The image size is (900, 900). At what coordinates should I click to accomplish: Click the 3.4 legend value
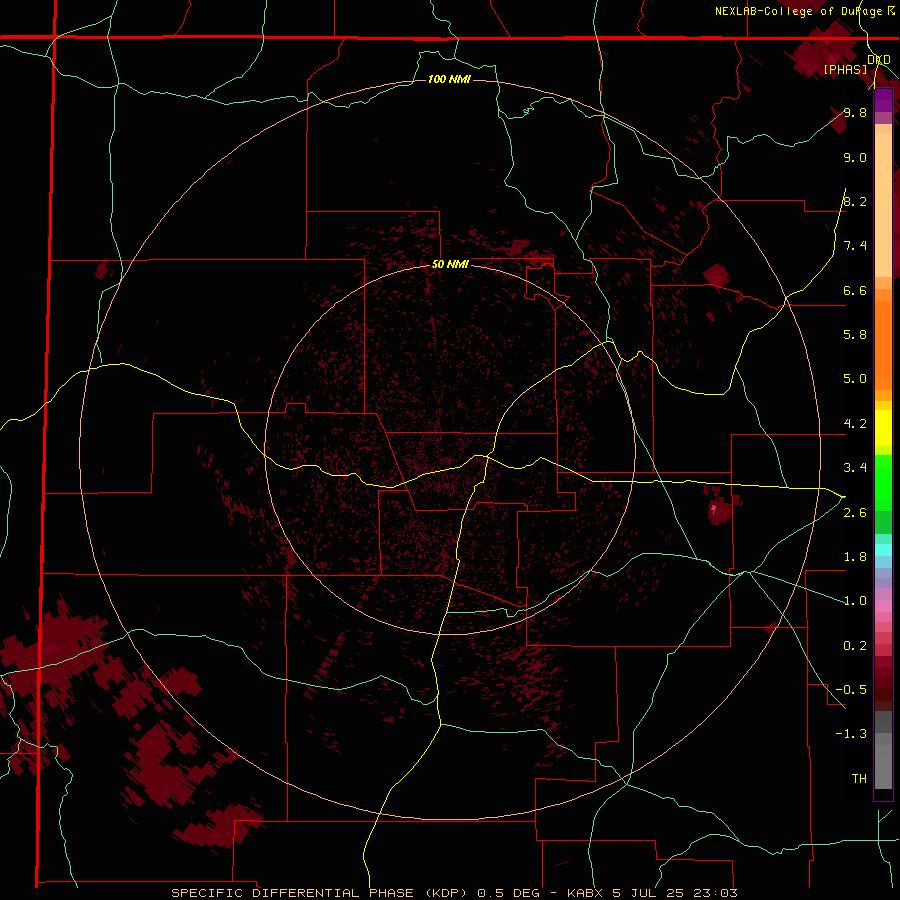pyautogui.click(x=855, y=468)
